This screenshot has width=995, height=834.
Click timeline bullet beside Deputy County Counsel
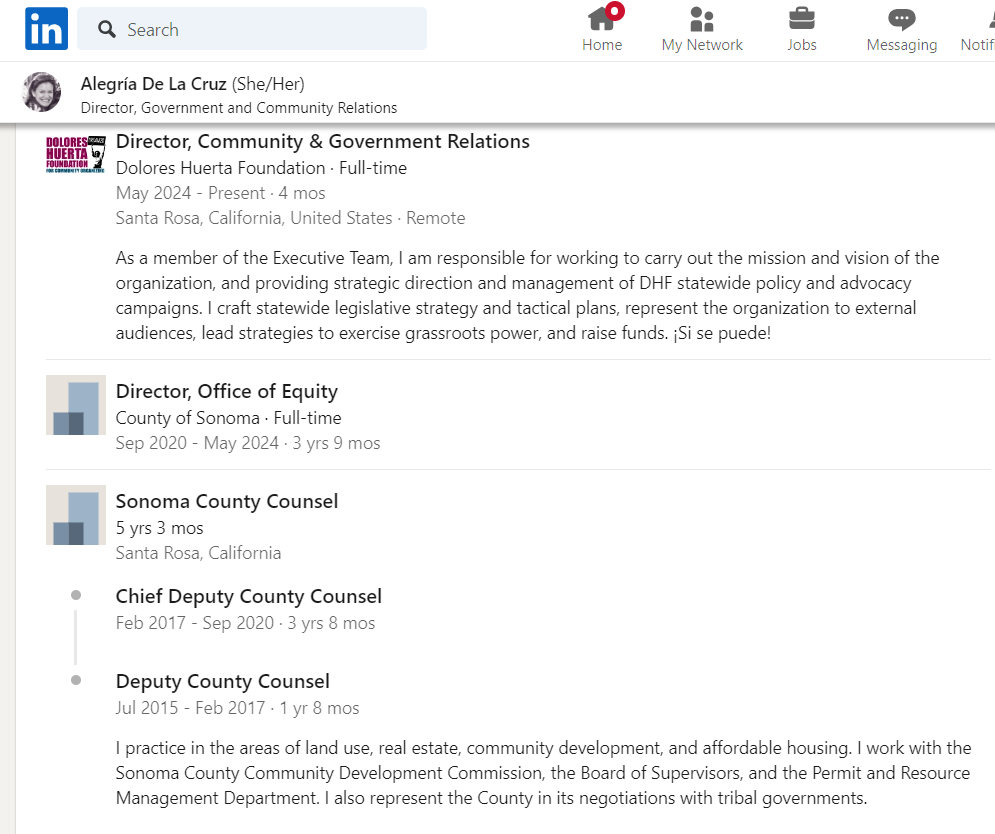76,680
